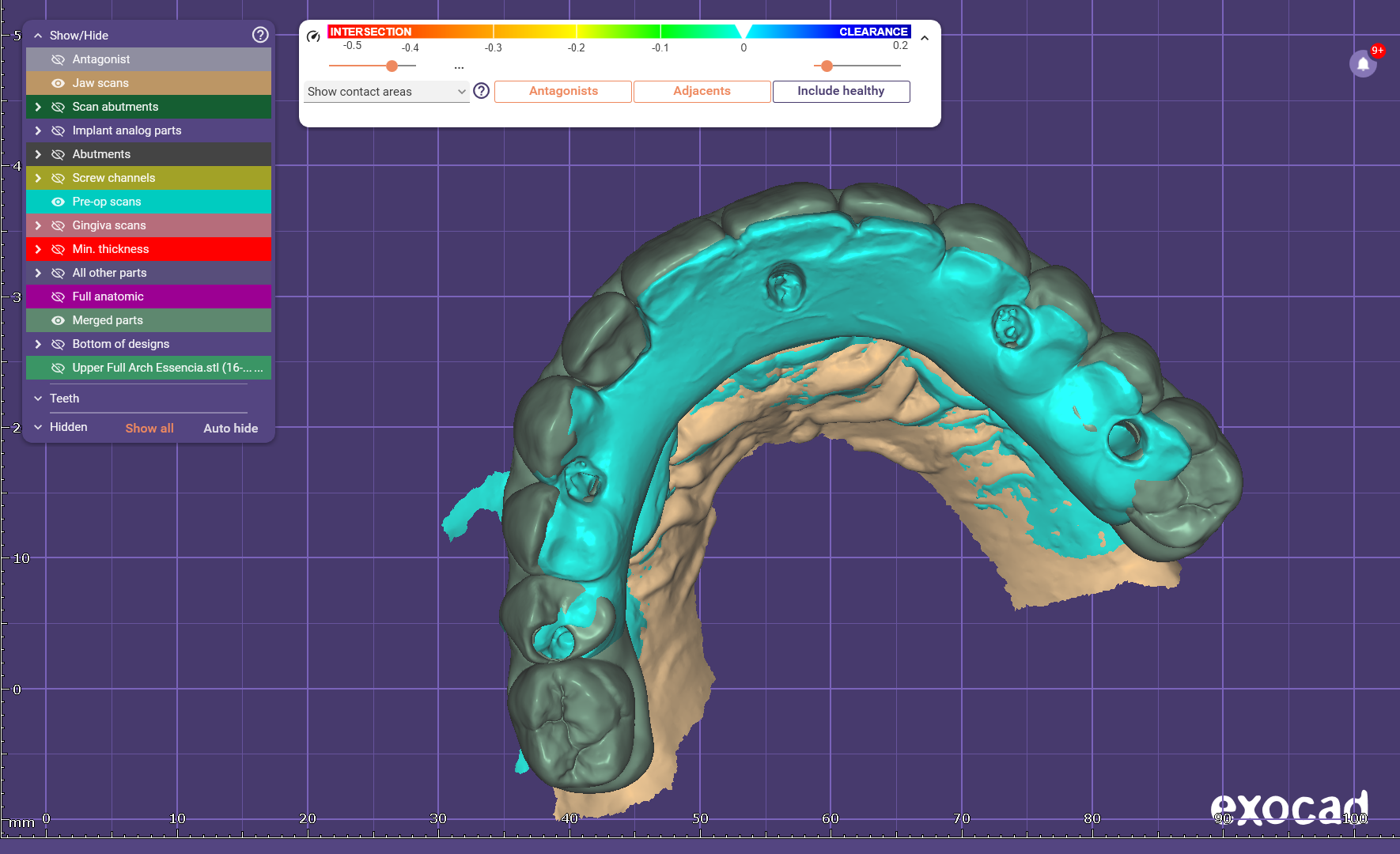Viewport: 1400px width, 854px height.
Task: Hide the Jaw scans layer
Action: (x=58, y=83)
